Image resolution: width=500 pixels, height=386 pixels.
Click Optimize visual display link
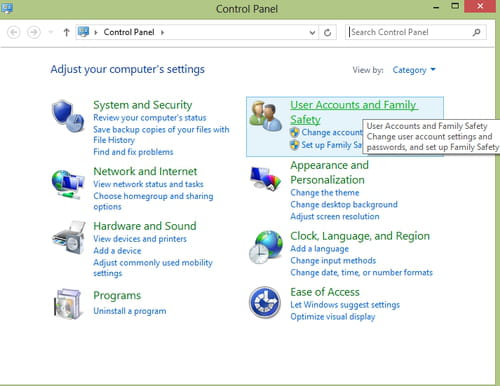[333, 317]
